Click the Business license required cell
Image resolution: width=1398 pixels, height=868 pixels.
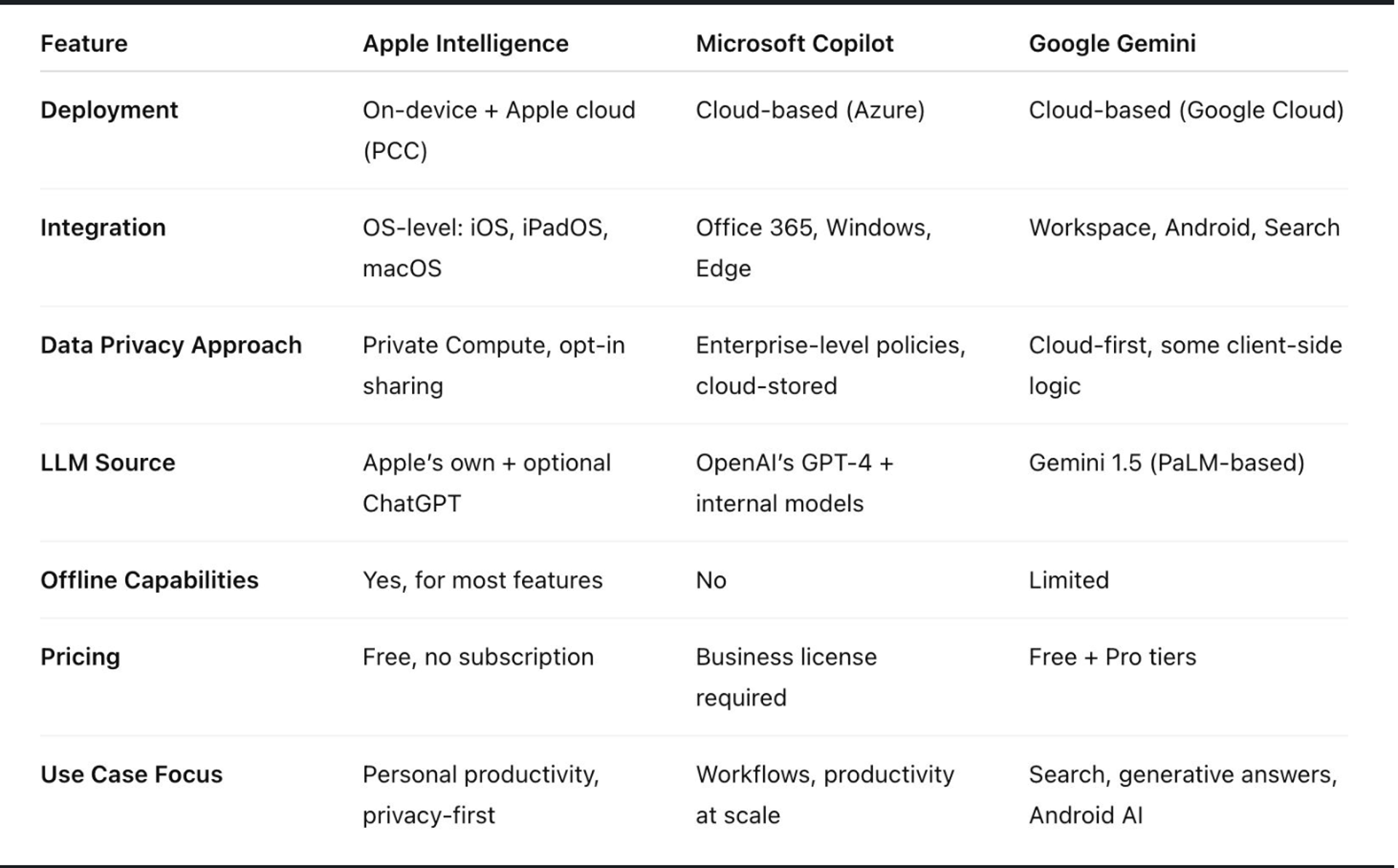tap(786, 676)
